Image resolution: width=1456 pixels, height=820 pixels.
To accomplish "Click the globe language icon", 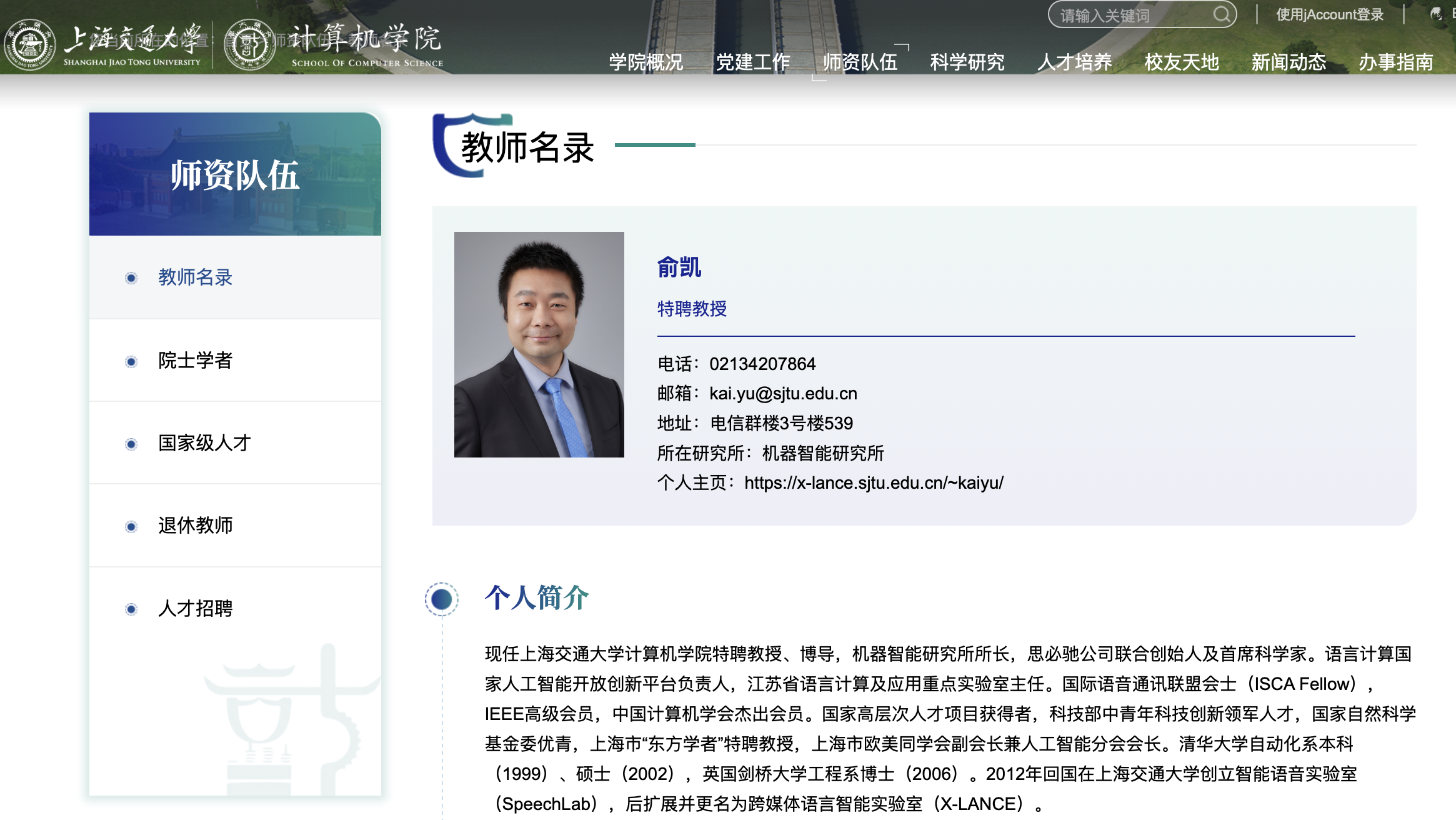I will (1437, 14).
